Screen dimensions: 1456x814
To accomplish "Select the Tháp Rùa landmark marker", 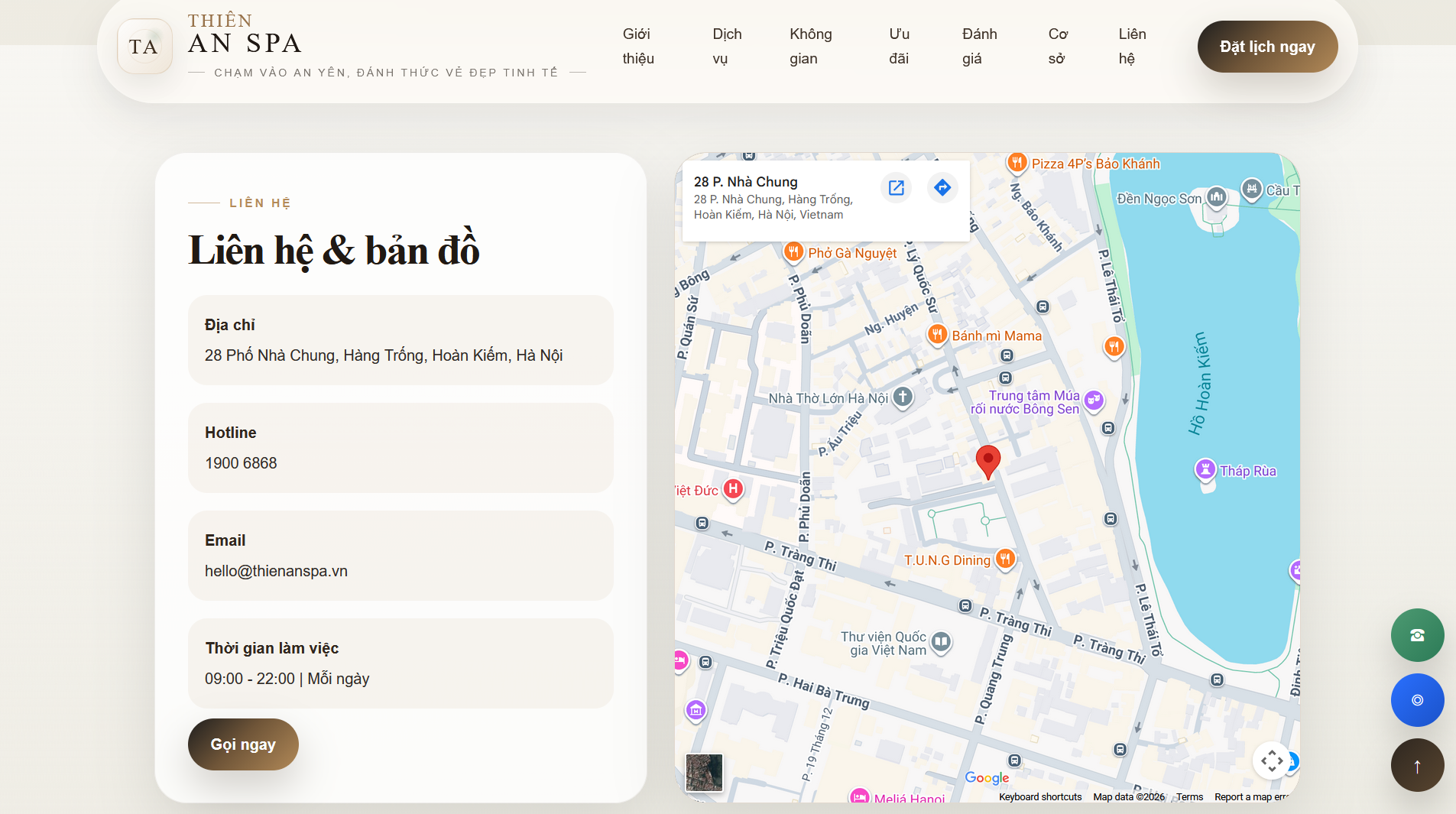I will click(1205, 469).
